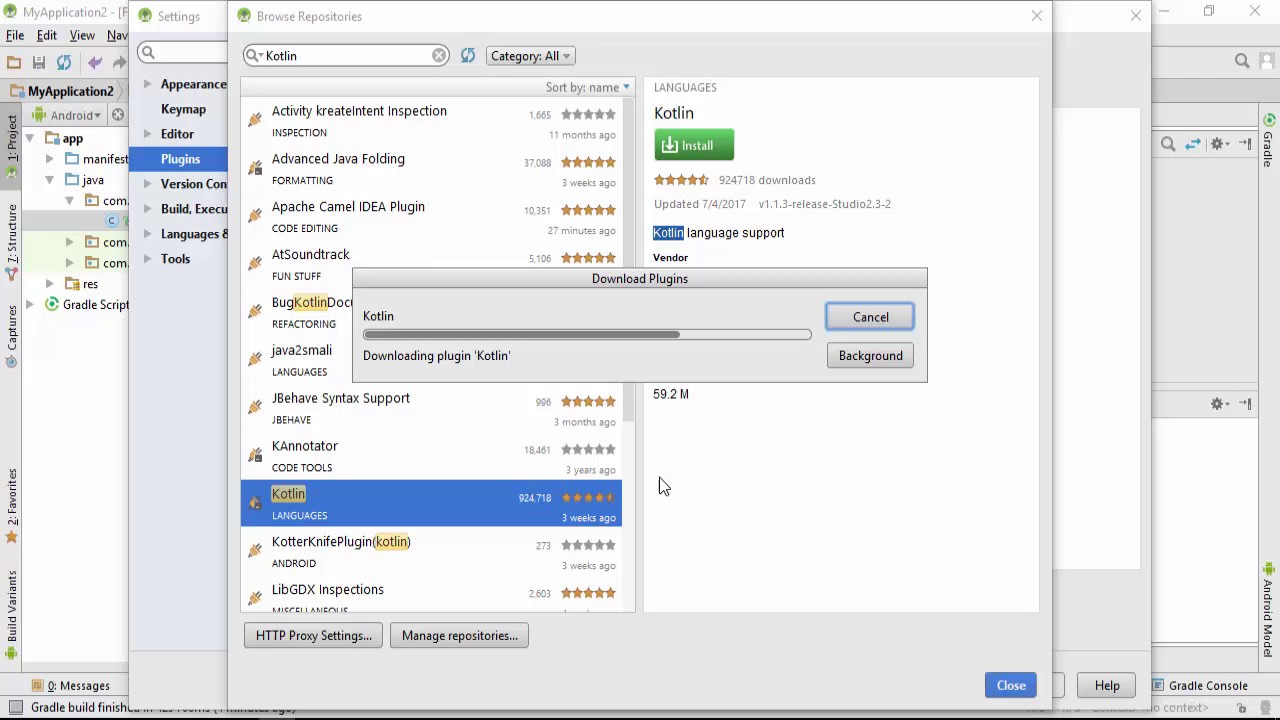Open the Gradle Console tool window
This screenshot has width=1280, height=720.
[x=1198, y=686]
